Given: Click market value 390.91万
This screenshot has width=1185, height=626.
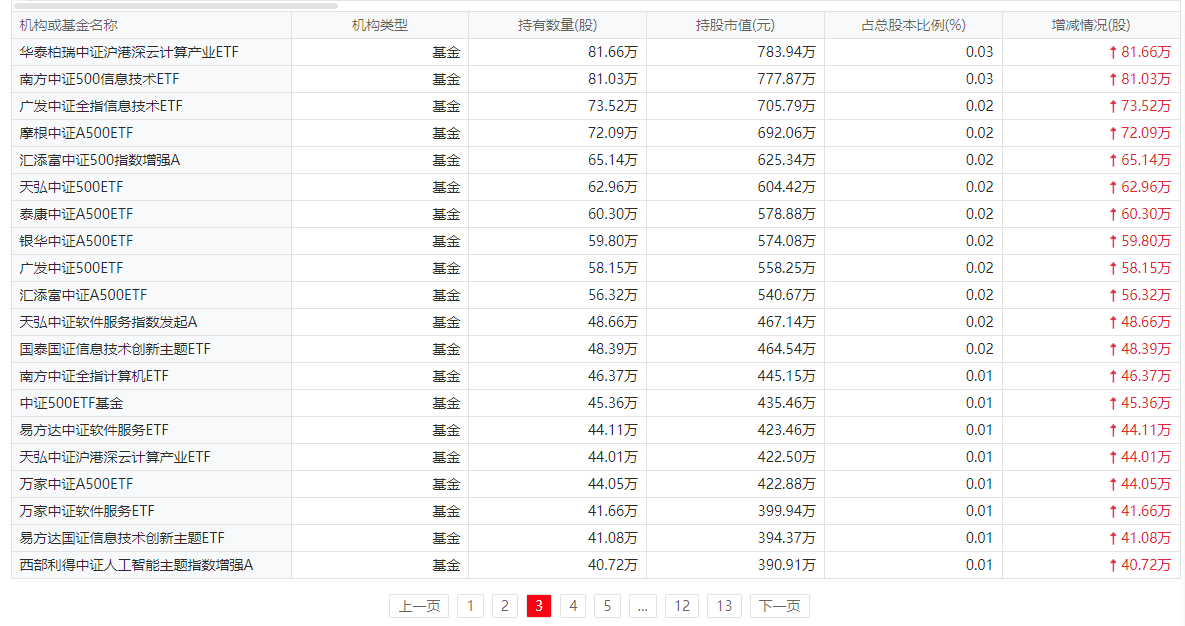Looking at the screenshot, I should pos(786,565).
